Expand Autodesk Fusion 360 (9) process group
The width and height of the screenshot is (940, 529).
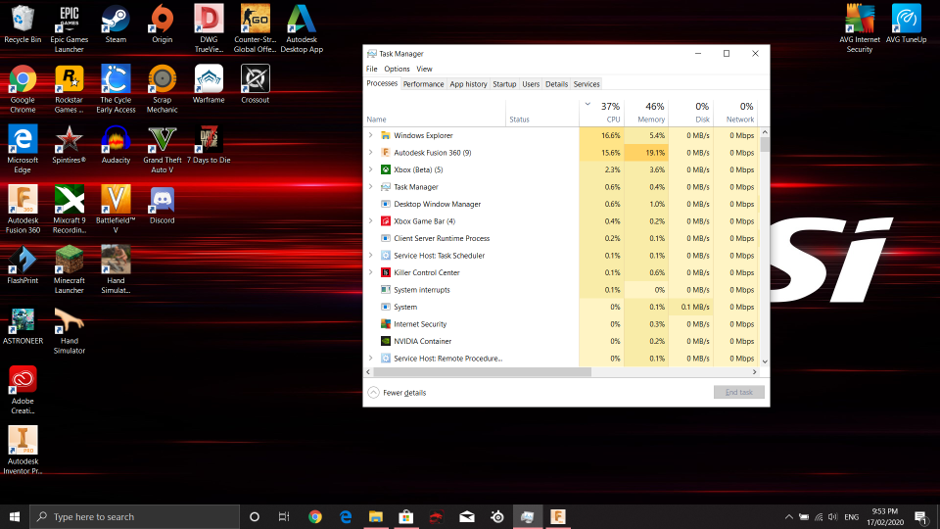click(370, 152)
